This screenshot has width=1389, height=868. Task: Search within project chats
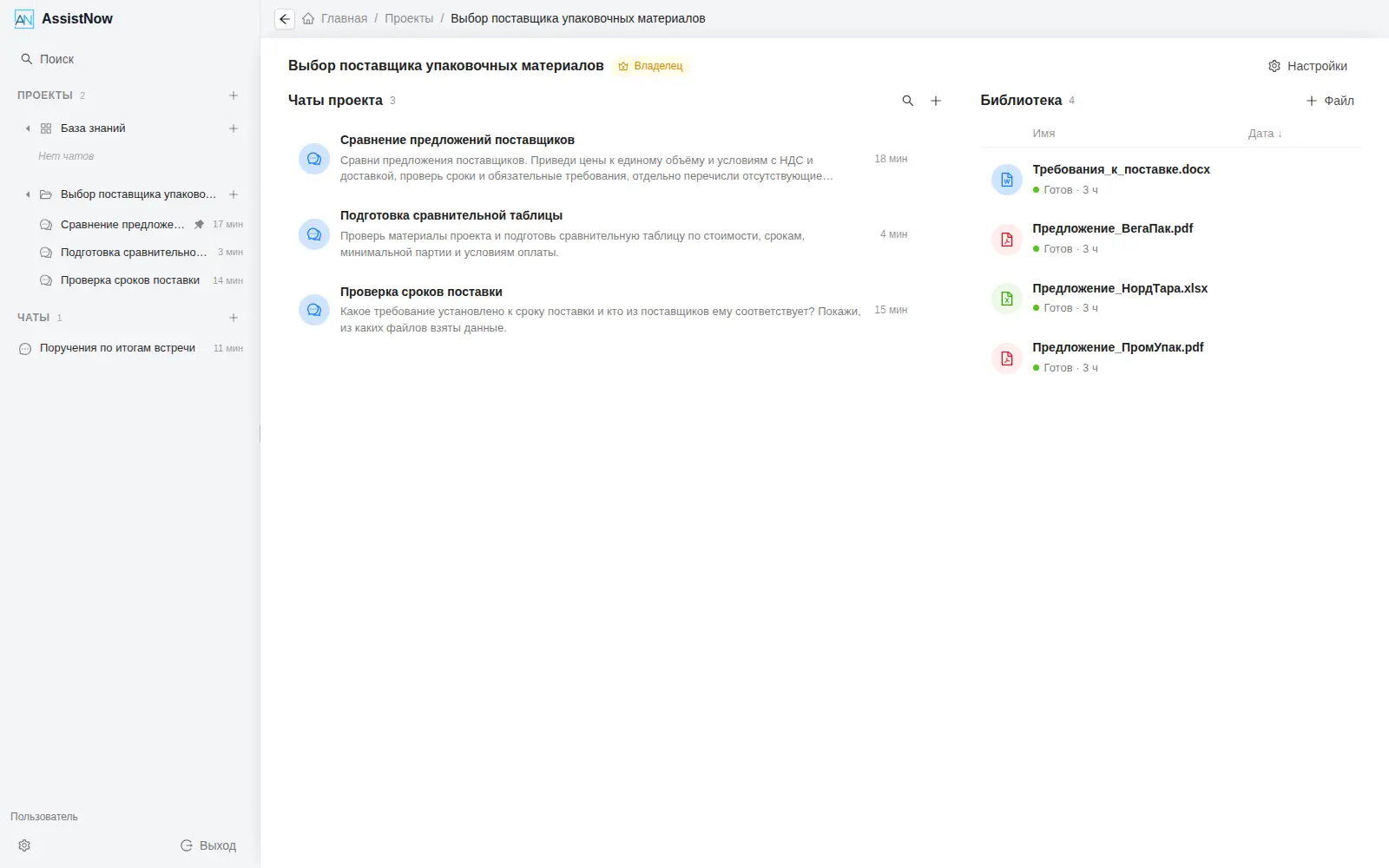tap(908, 101)
